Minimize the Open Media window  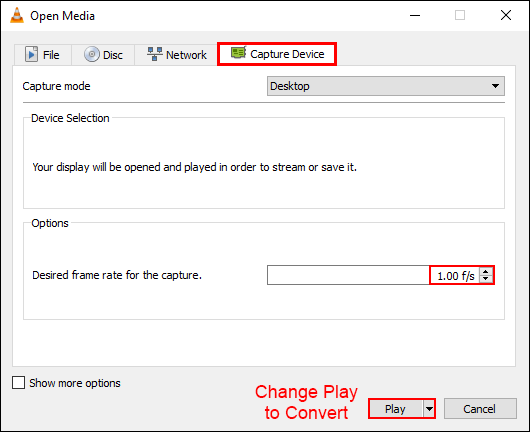tap(415, 16)
